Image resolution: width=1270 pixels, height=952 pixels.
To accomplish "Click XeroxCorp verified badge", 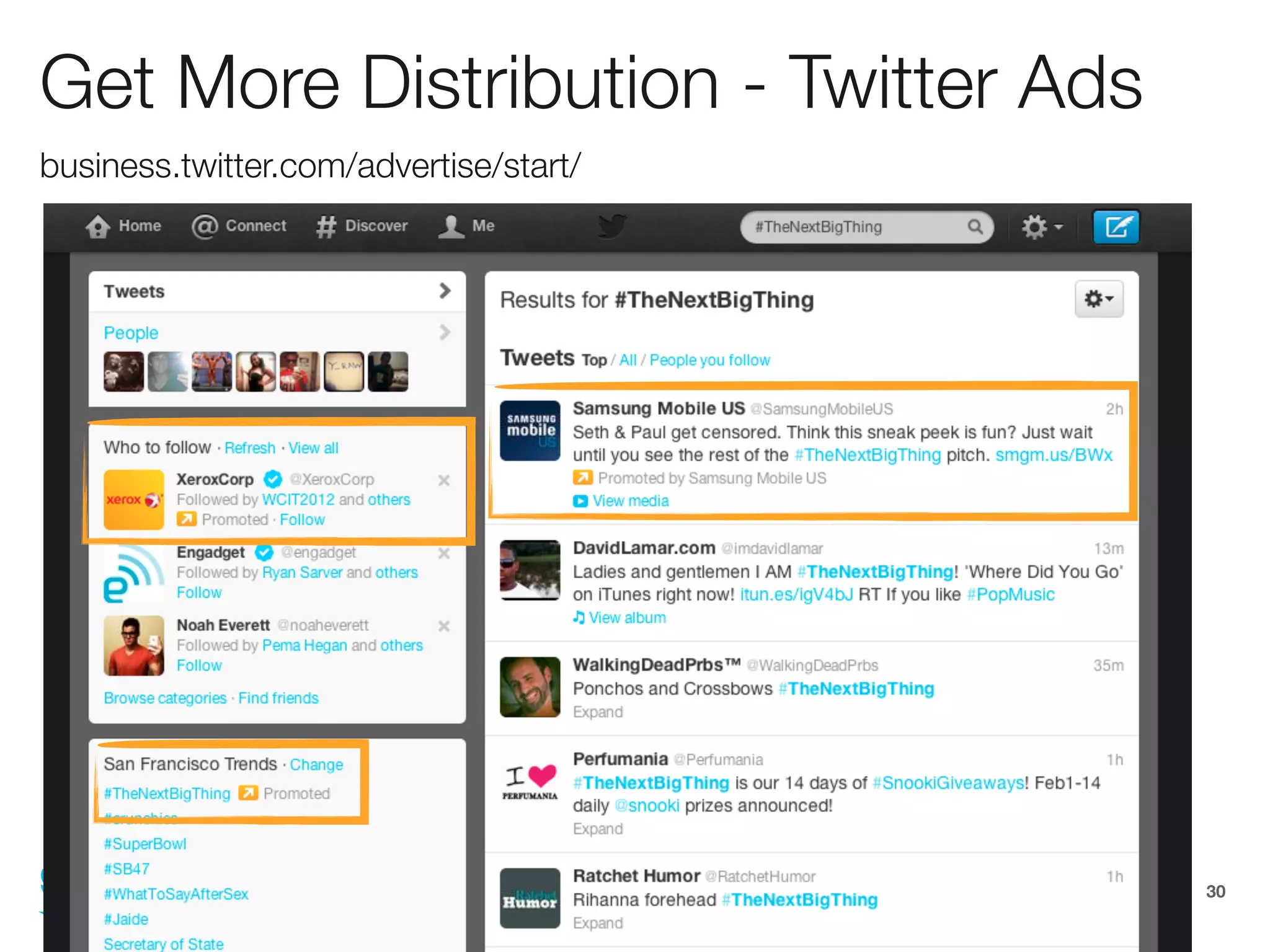I will point(273,479).
